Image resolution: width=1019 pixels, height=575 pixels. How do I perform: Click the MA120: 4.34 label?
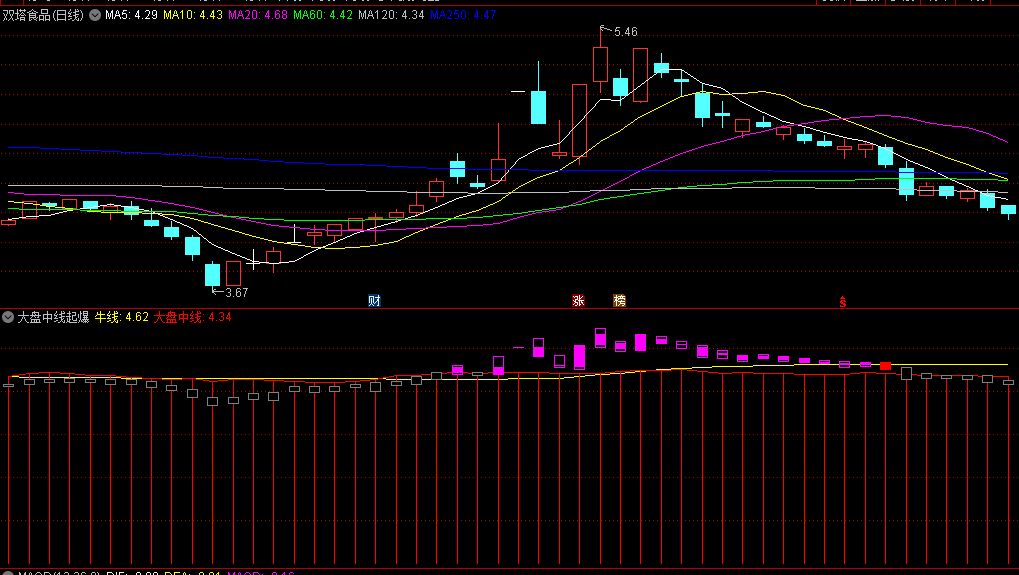pyautogui.click(x=391, y=15)
